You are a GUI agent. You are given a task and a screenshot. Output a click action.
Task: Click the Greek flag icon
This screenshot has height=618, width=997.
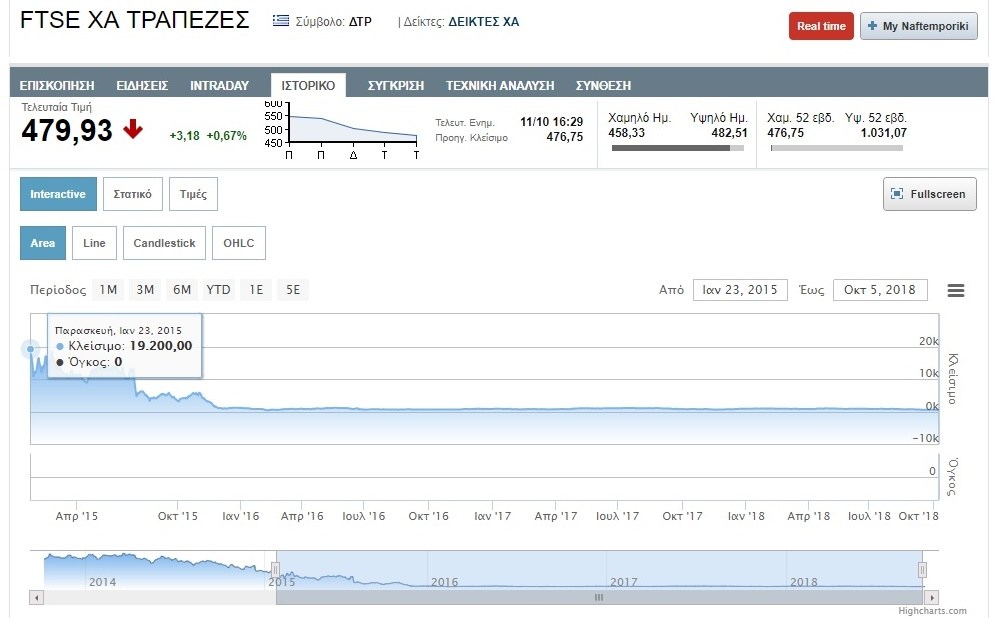(281, 21)
